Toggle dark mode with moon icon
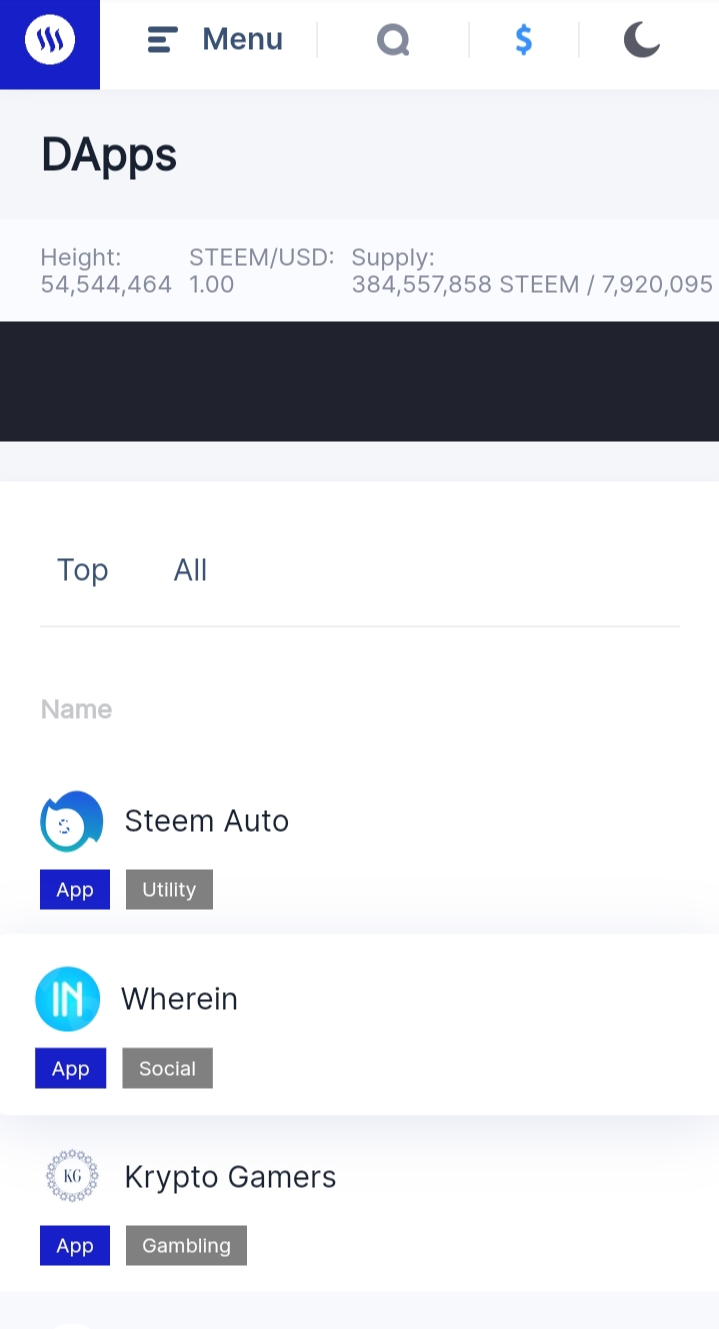This screenshot has height=1329, width=719. pyautogui.click(x=641, y=40)
